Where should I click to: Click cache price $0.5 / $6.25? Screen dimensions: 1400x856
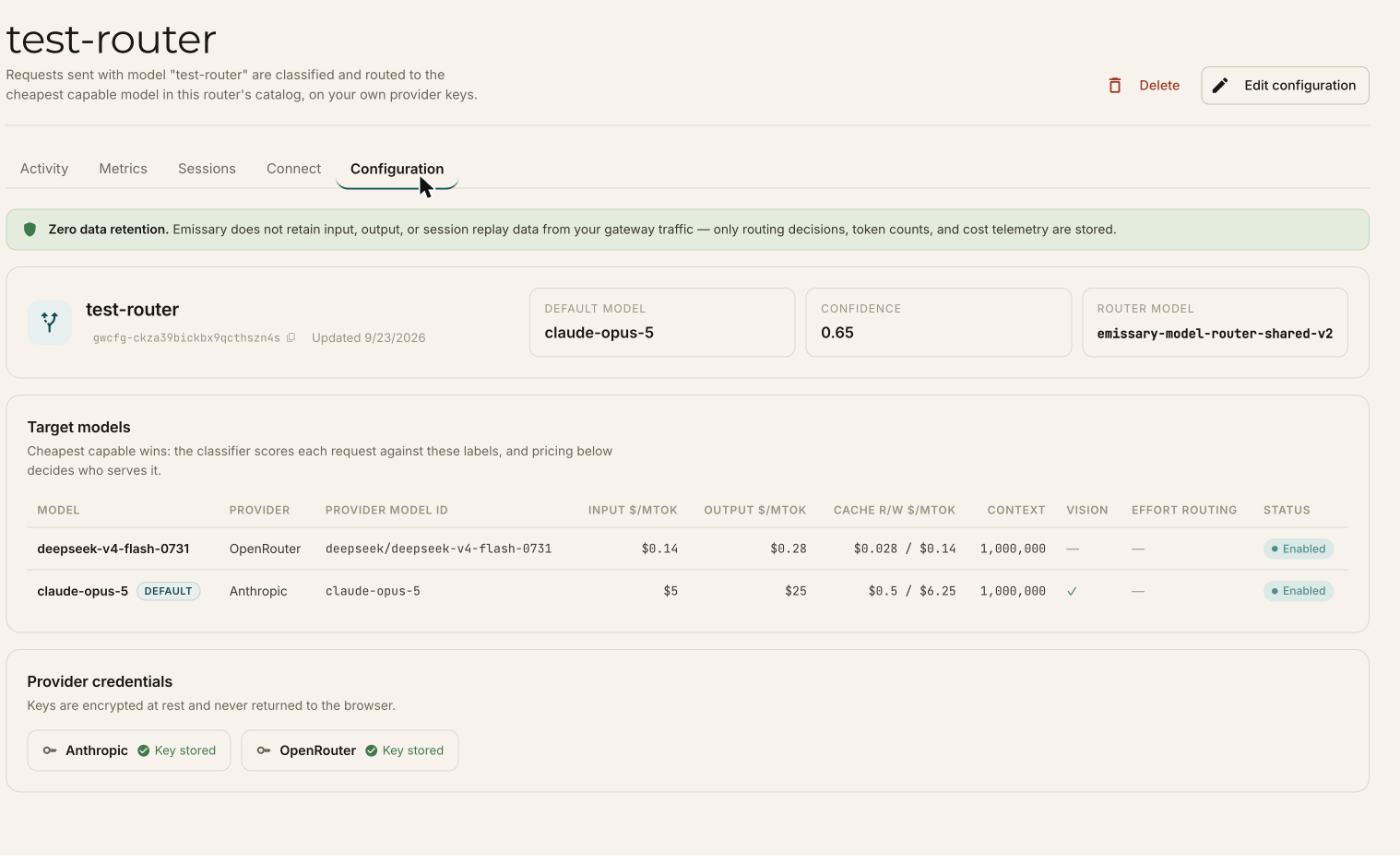click(912, 591)
